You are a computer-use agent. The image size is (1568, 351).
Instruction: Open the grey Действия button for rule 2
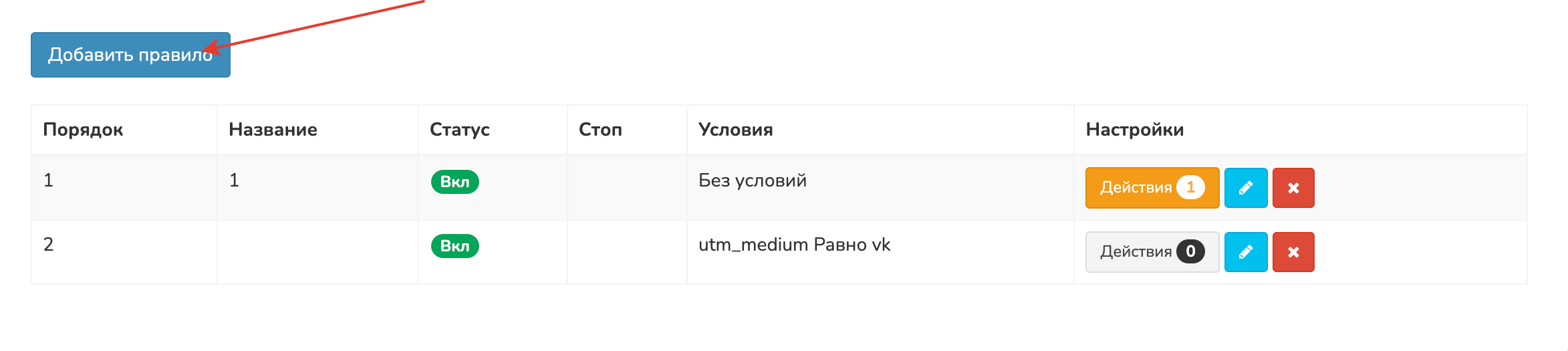[x=1152, y=252]
